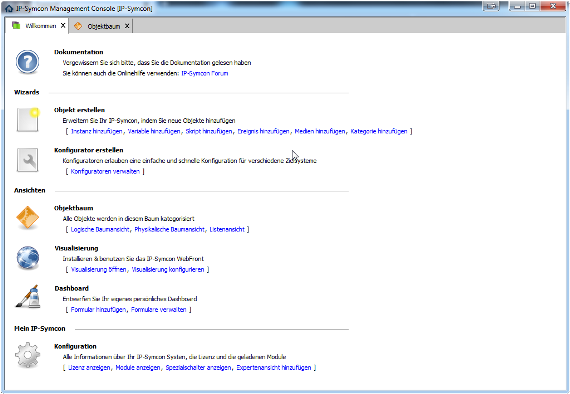Close the Willkommen tab
The image size is (570, 394).
63,25
